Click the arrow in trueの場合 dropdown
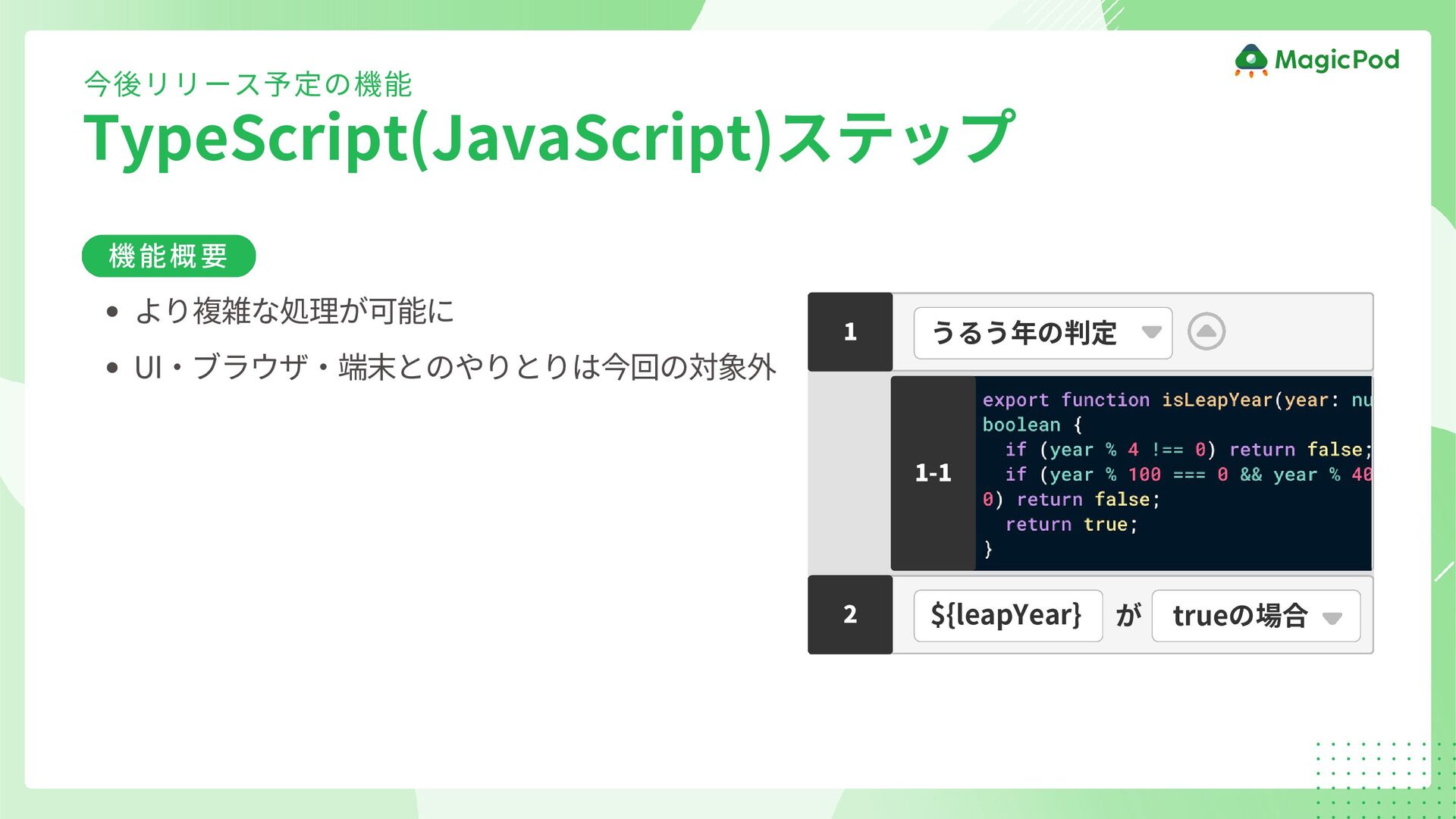Screen dimensions: 1456x819 tap(1332, 617)
